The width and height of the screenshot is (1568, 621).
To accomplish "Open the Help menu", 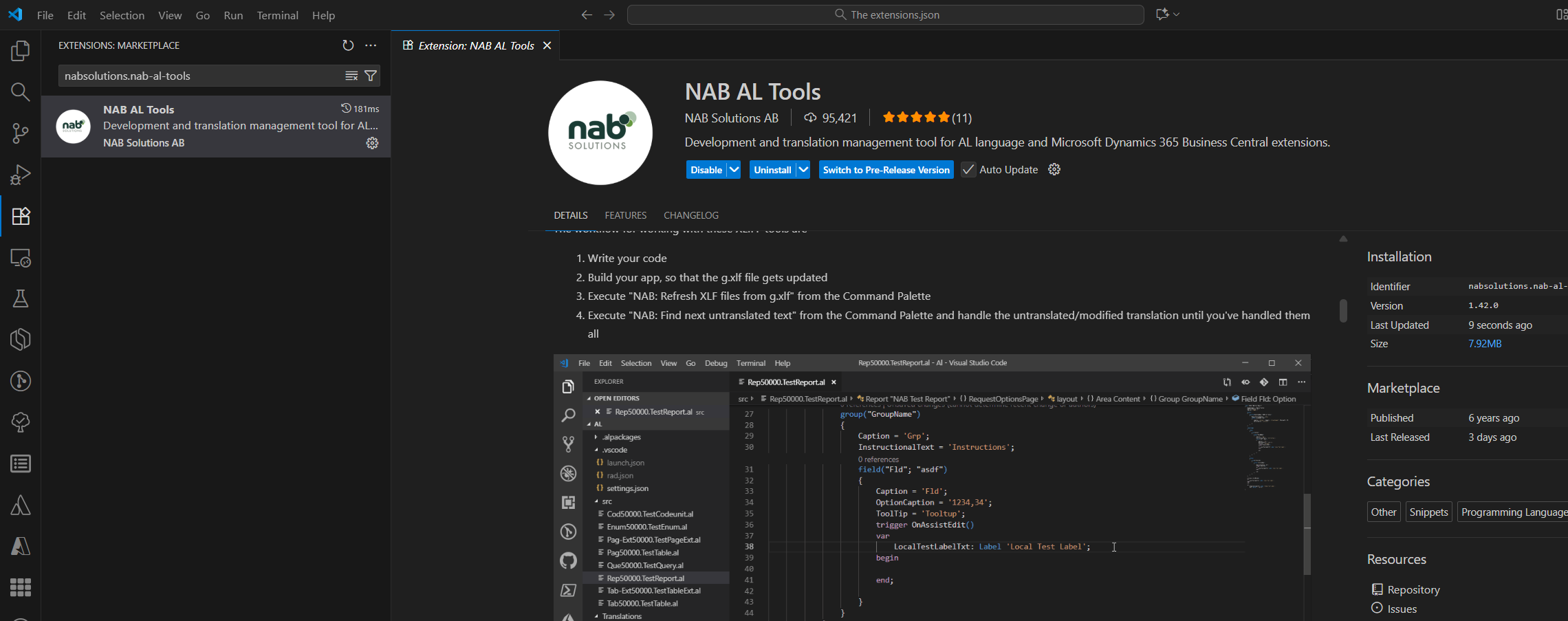I will [x=323, y=15].
